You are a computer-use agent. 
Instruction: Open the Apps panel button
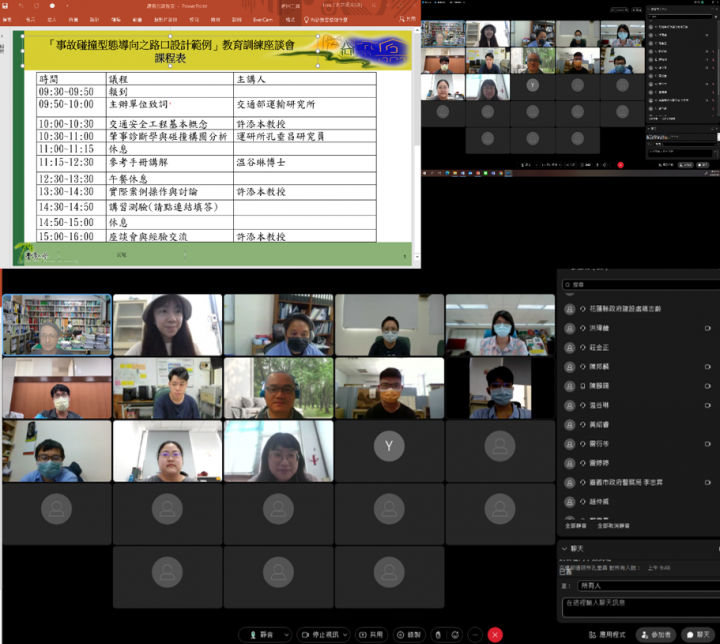pyautogui.click(x=606, y=634)
